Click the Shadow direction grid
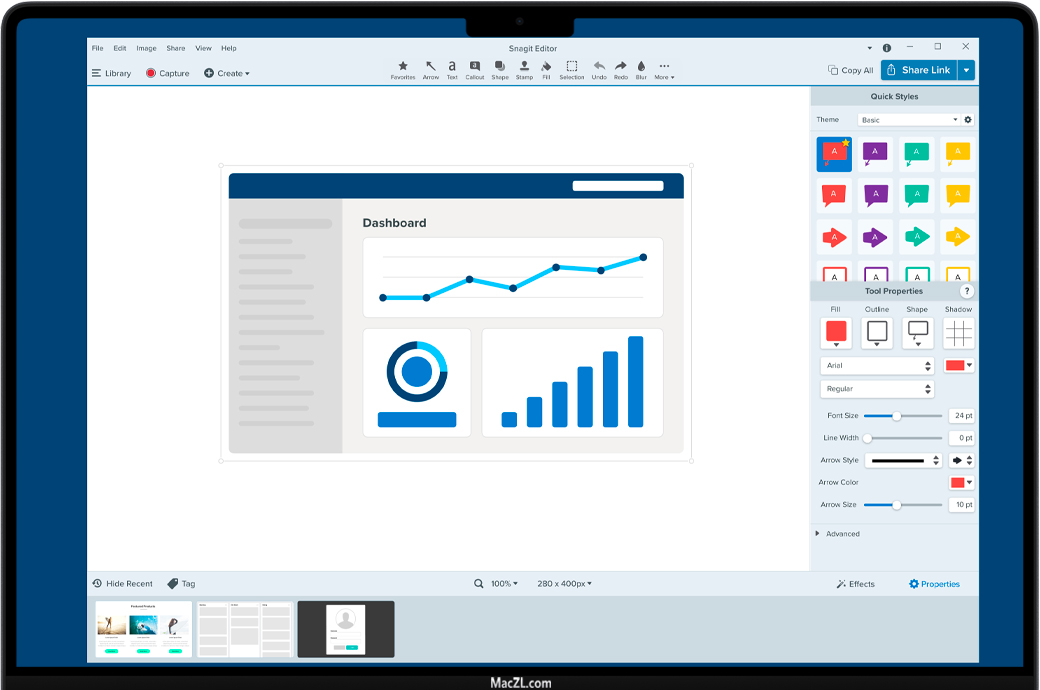 958,333
